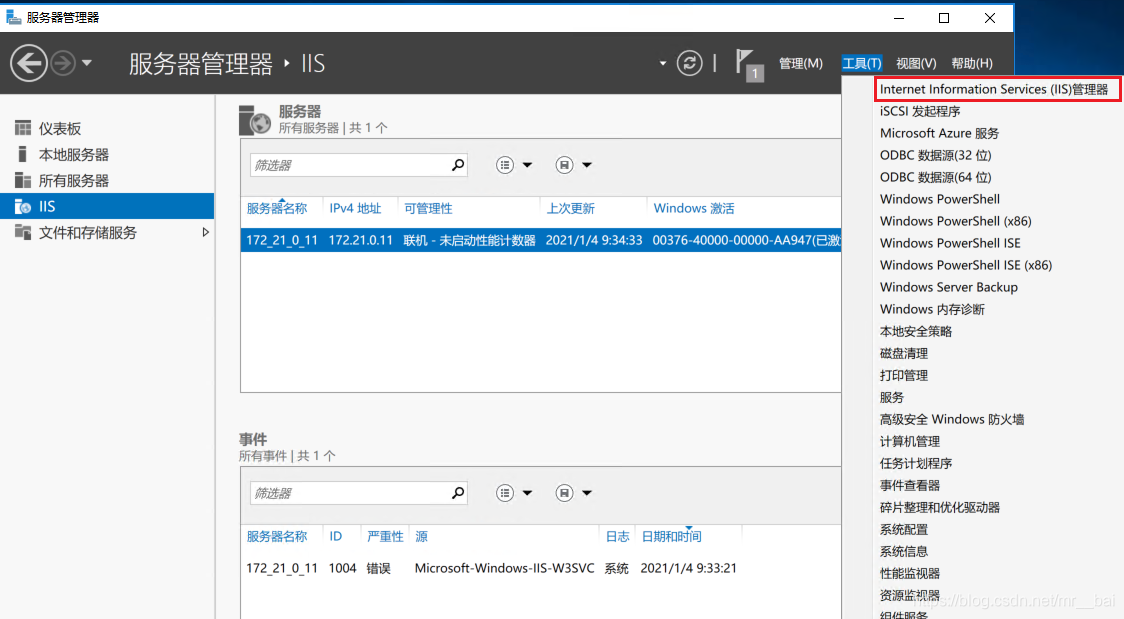Viewport: 1124px width, 619px height.
Task: Open 磁盘清理 from tools menu
Action: pos(903,353)
